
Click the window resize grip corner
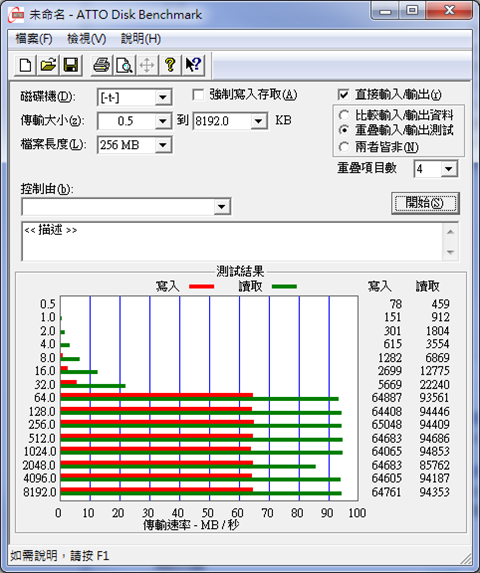(x=466, y=559)
